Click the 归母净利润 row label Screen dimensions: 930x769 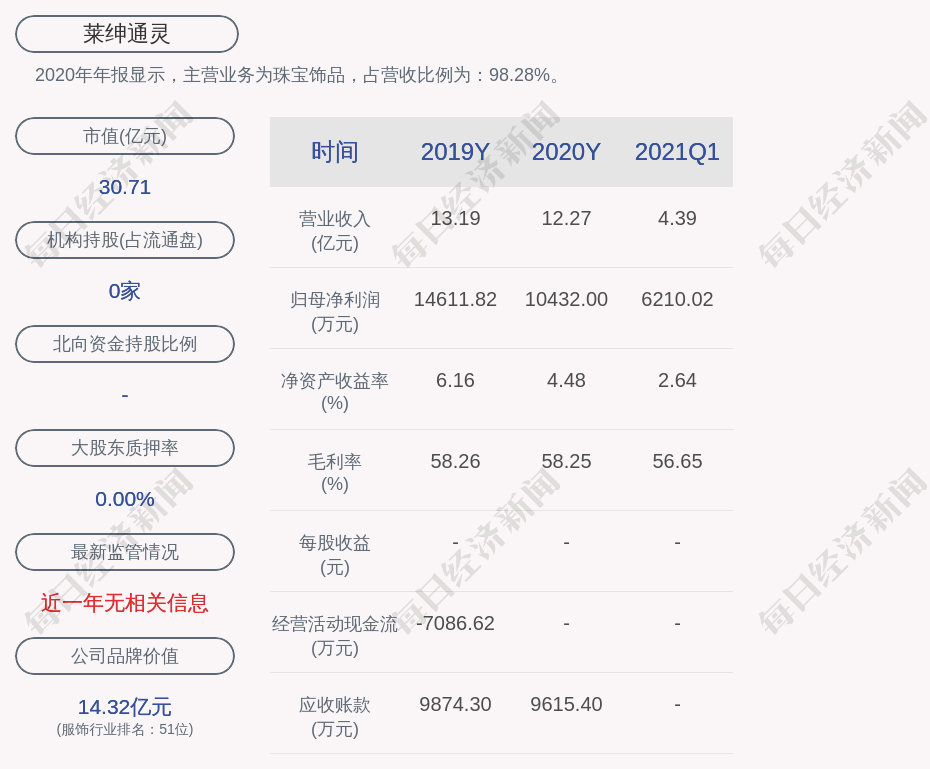(x=335, y=312)
